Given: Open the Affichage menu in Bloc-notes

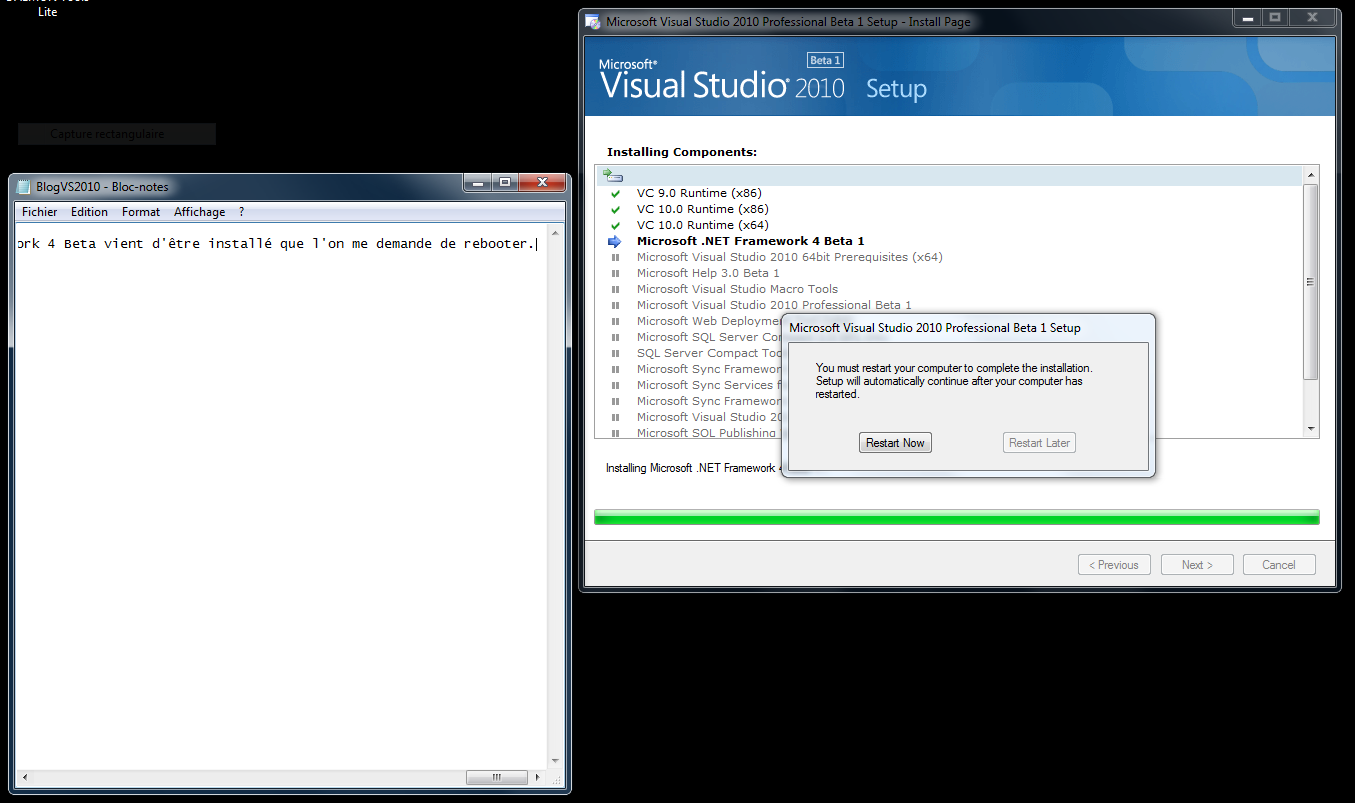Looking at the screenshot, I should click(x=200, y=212).
